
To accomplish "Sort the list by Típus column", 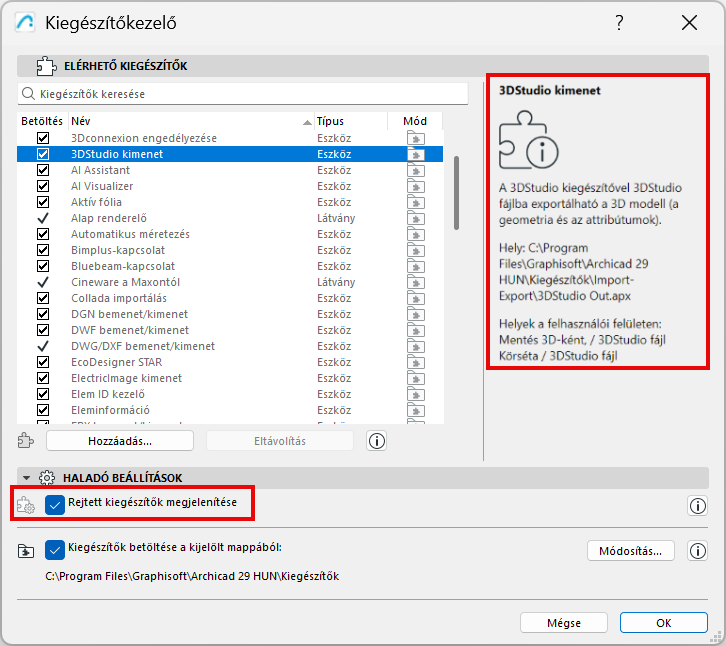I will [x=351, y=121].
